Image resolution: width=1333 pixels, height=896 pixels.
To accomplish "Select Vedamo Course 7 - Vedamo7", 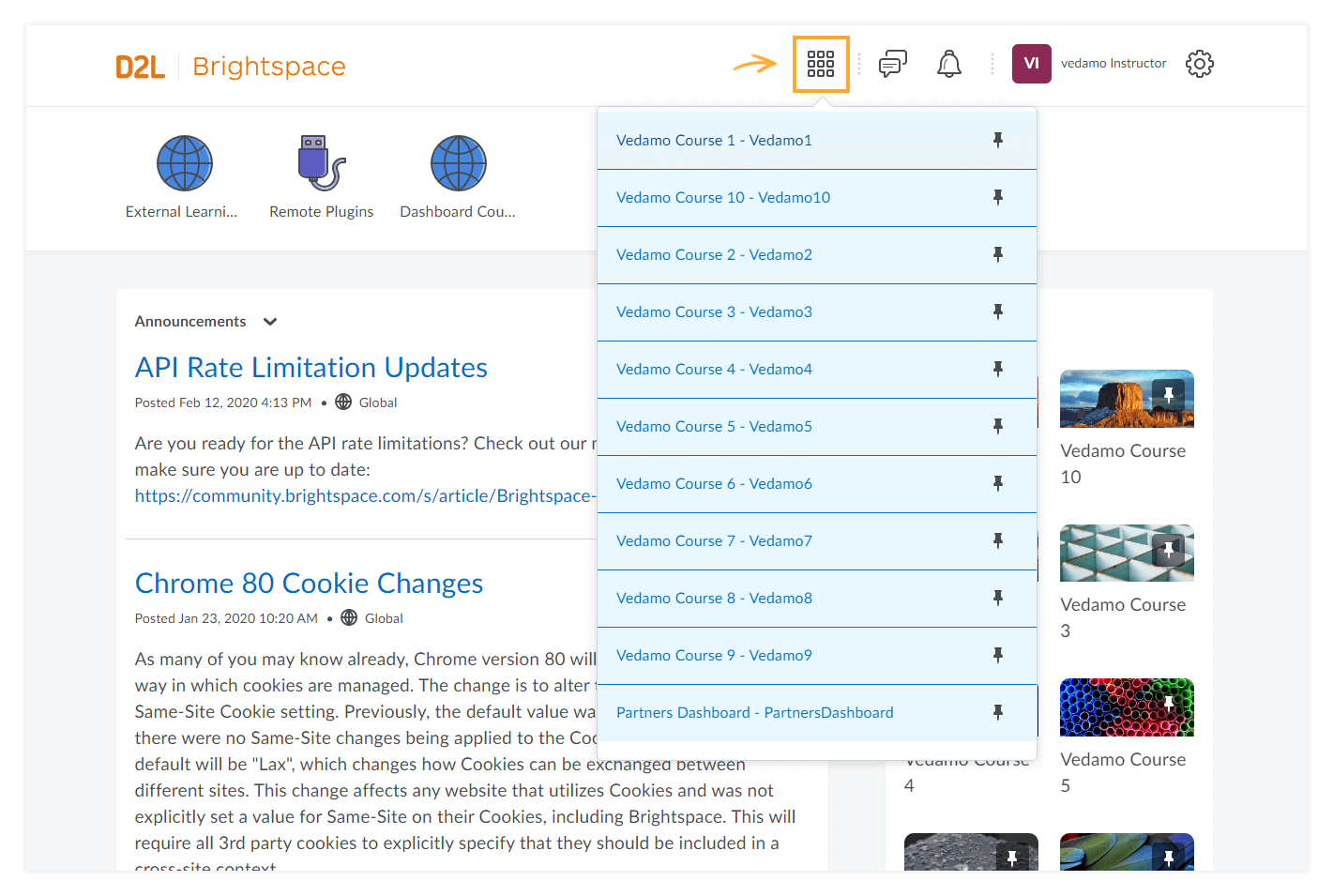I will click(x=817, y=541).
